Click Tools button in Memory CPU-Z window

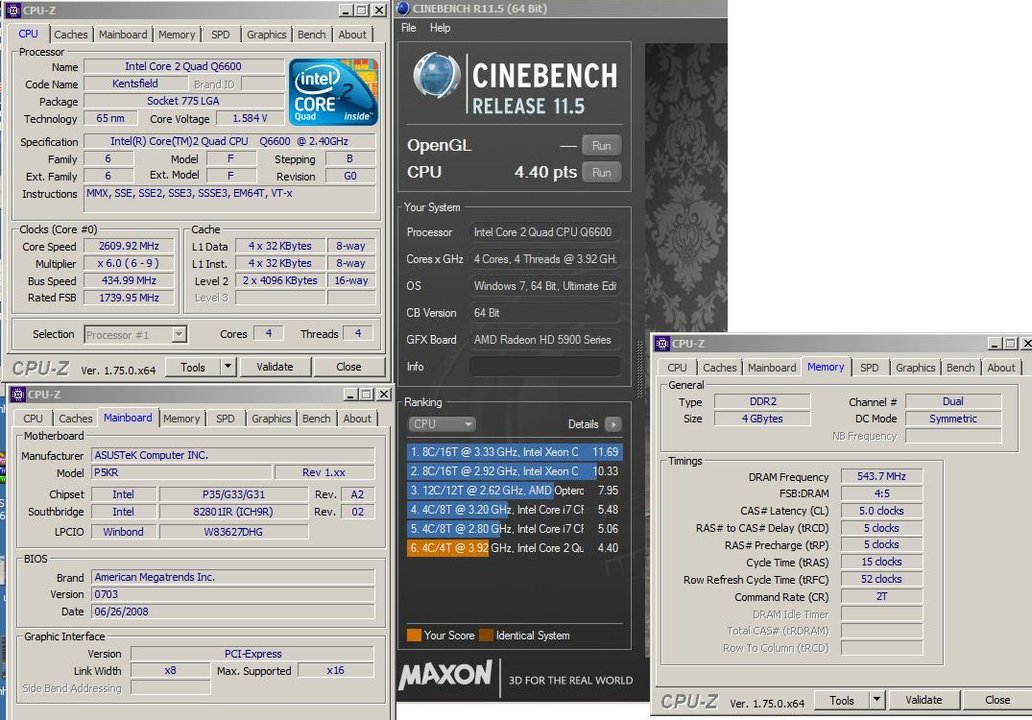(842, 700)
